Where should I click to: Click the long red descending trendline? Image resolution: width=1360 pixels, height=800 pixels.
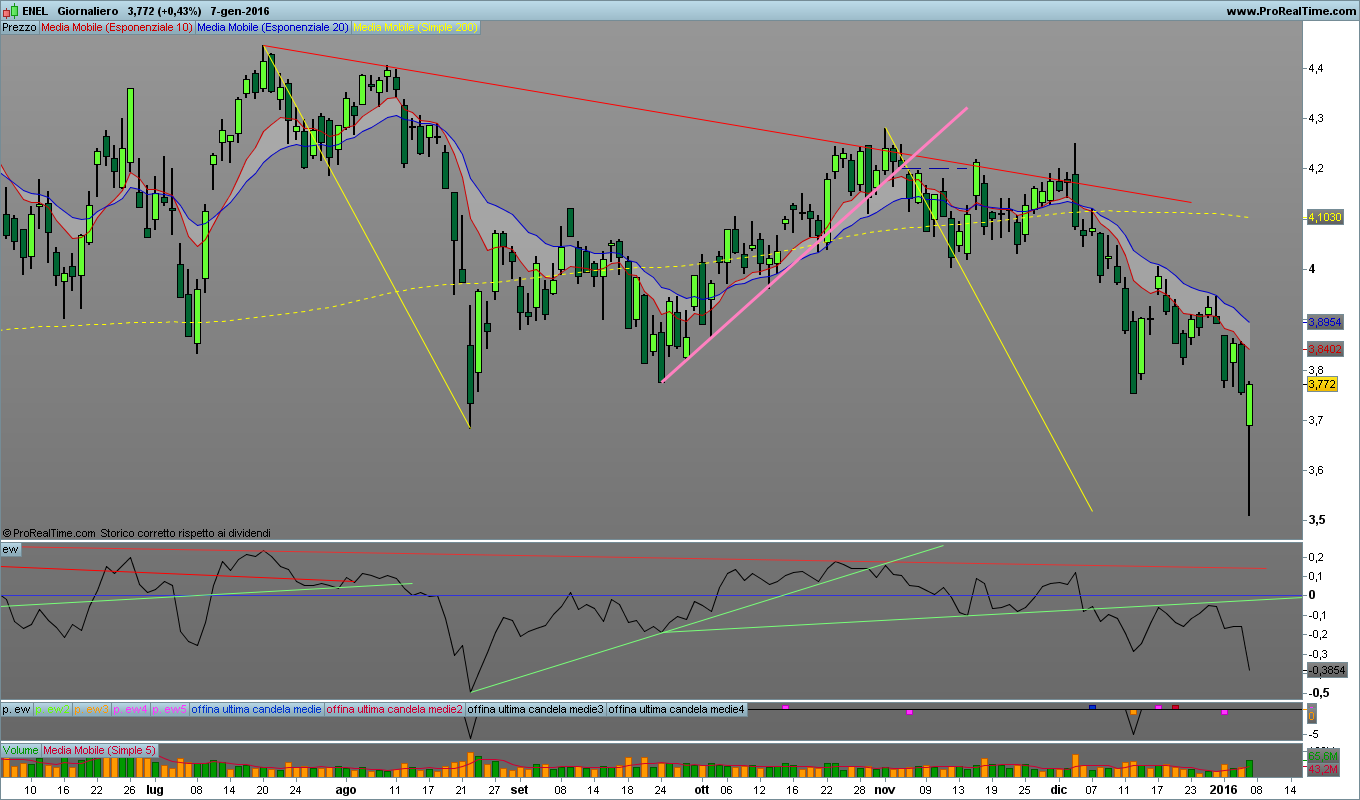(x=726, y=124)
